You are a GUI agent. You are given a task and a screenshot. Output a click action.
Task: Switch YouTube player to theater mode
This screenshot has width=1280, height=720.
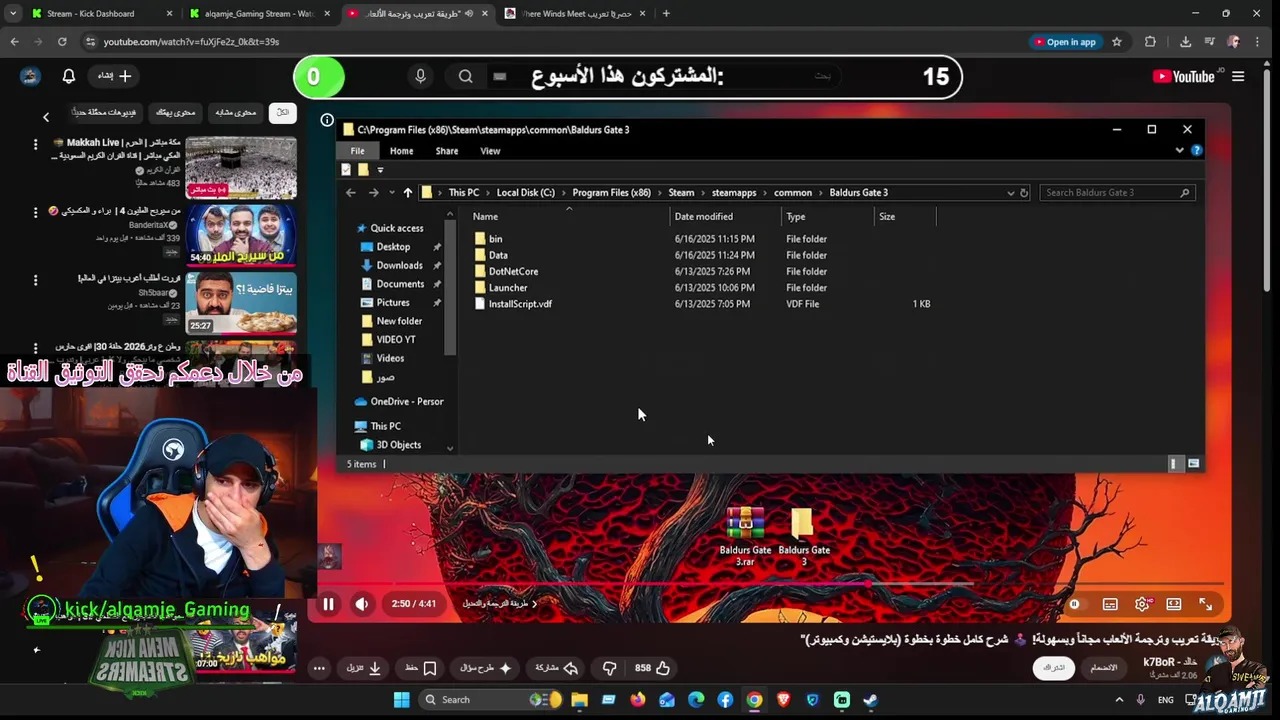tap(1174, 604)
